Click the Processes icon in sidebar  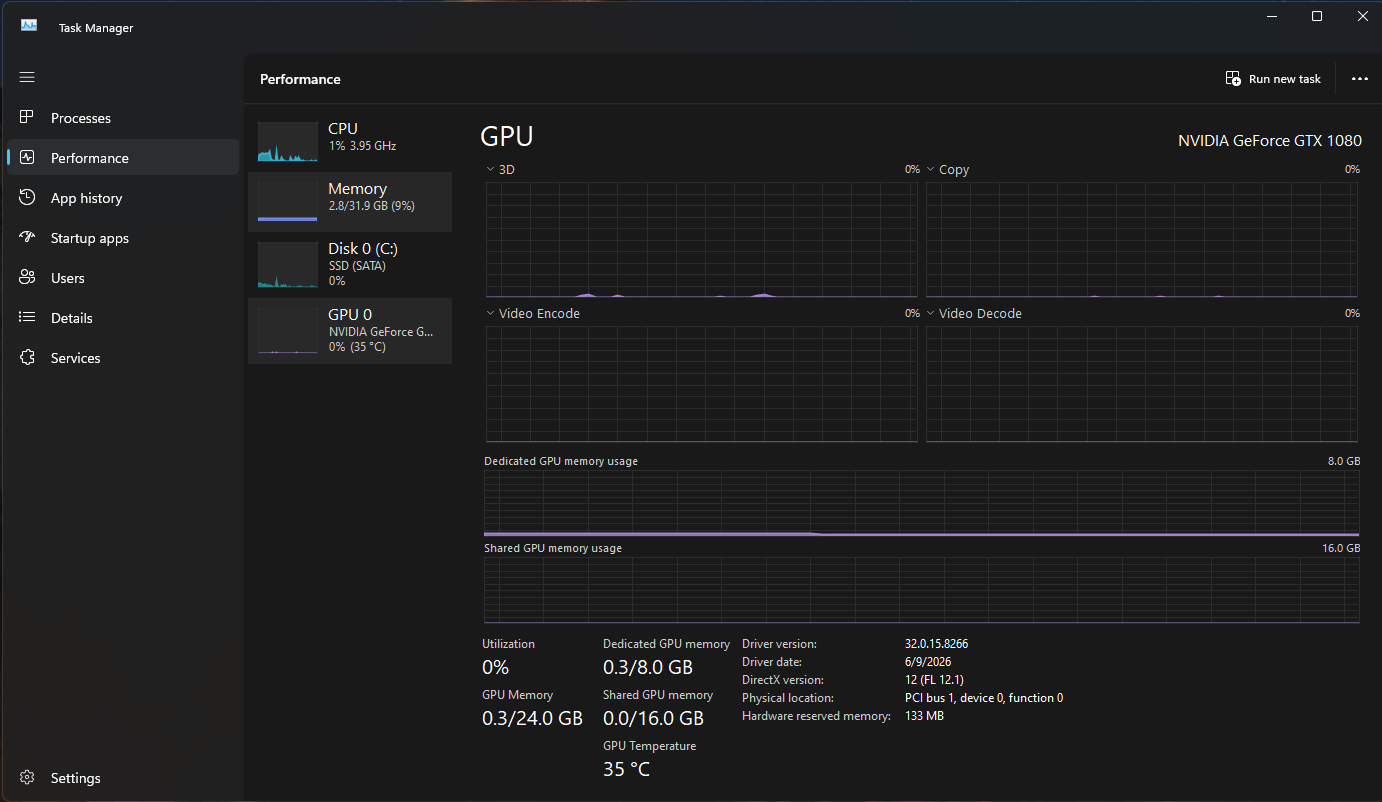click(x=27, y=118)
